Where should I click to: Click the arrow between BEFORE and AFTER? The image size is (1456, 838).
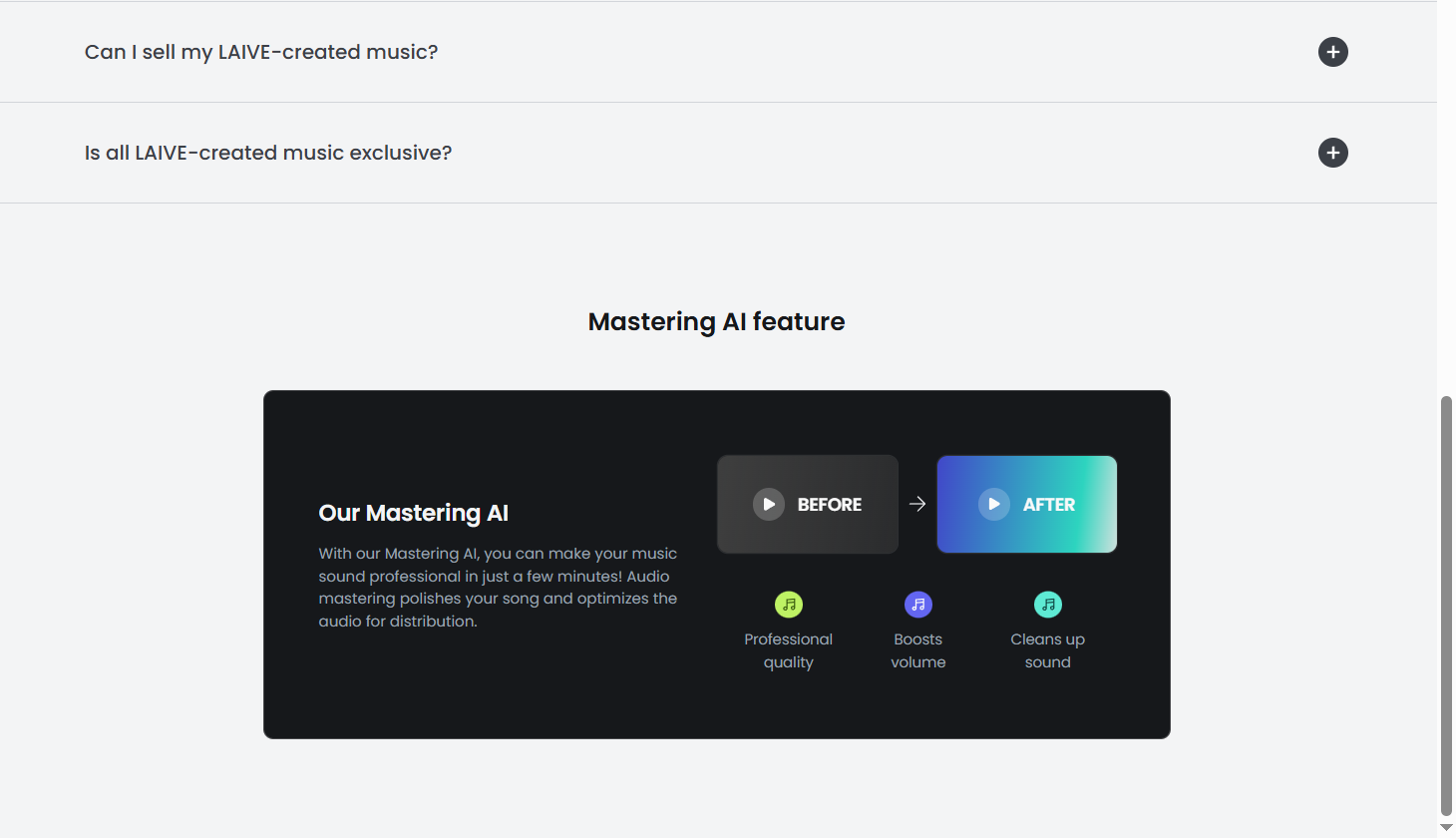click(917, 505)
